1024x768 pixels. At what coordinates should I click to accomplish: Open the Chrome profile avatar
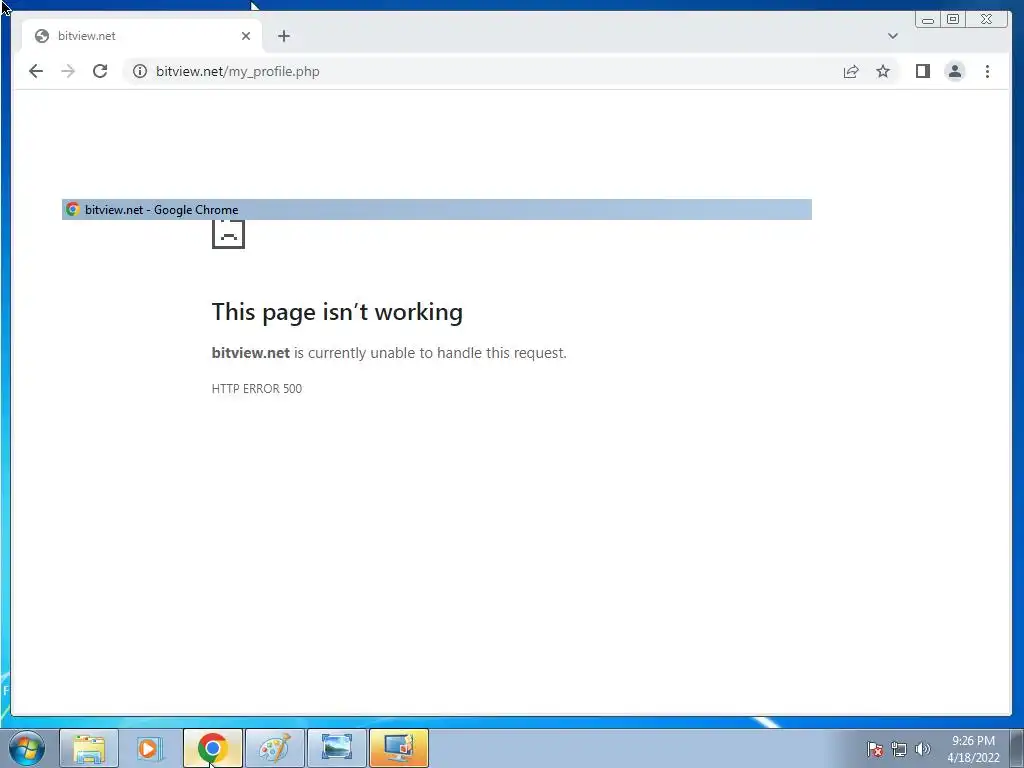point(955,71)
